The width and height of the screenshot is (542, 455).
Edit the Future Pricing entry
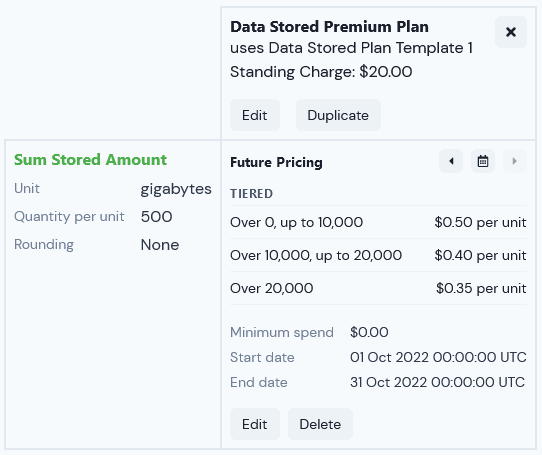pos(255,424)
